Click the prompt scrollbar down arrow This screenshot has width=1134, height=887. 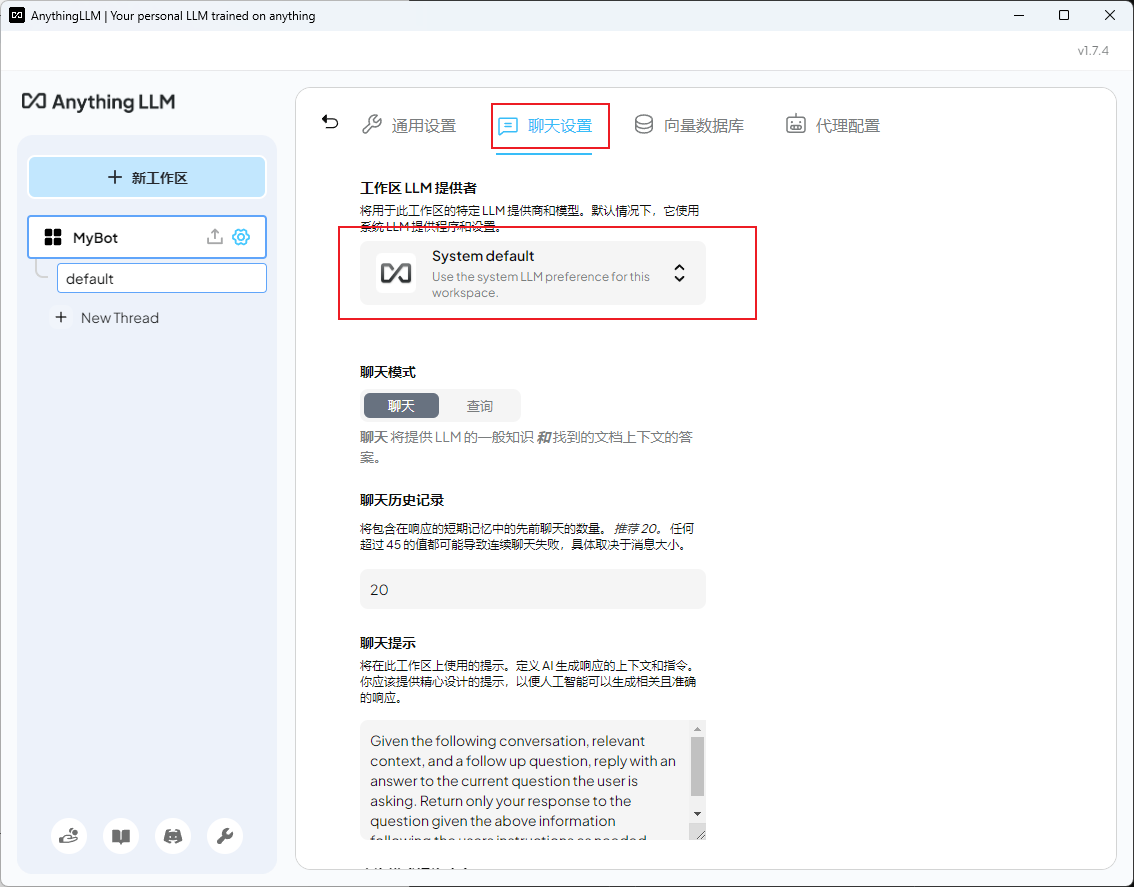tap(697, 814)
